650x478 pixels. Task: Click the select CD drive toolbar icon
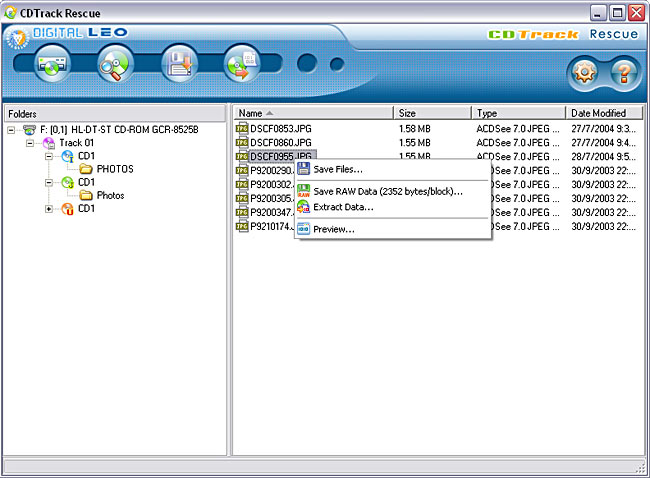52,64
